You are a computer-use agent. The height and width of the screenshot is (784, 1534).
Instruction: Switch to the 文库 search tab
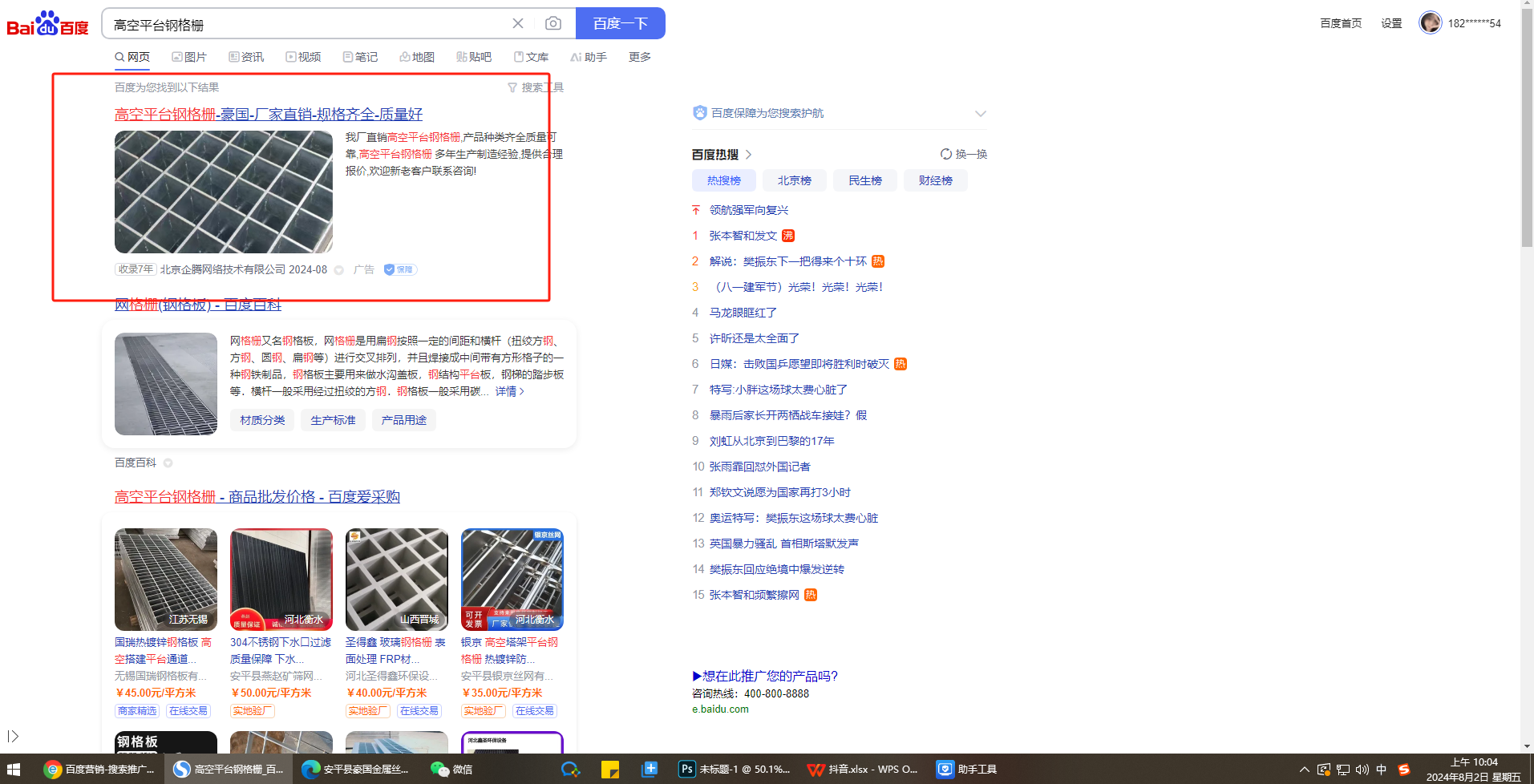click(x=531, y=57)
